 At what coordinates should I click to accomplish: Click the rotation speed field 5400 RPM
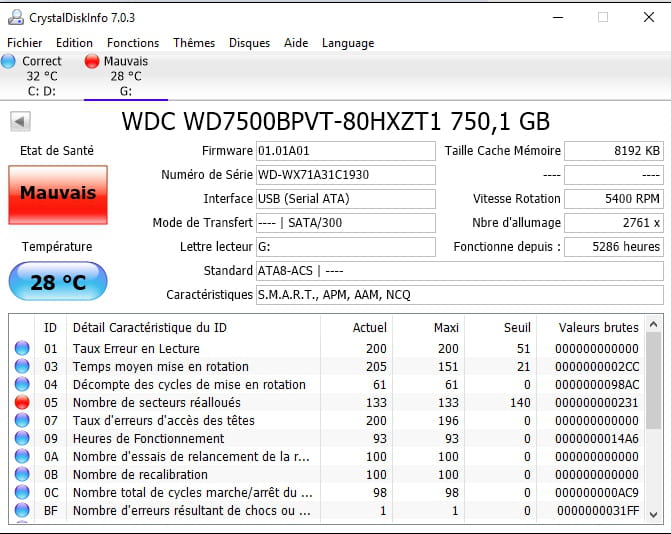click(614, 199)
